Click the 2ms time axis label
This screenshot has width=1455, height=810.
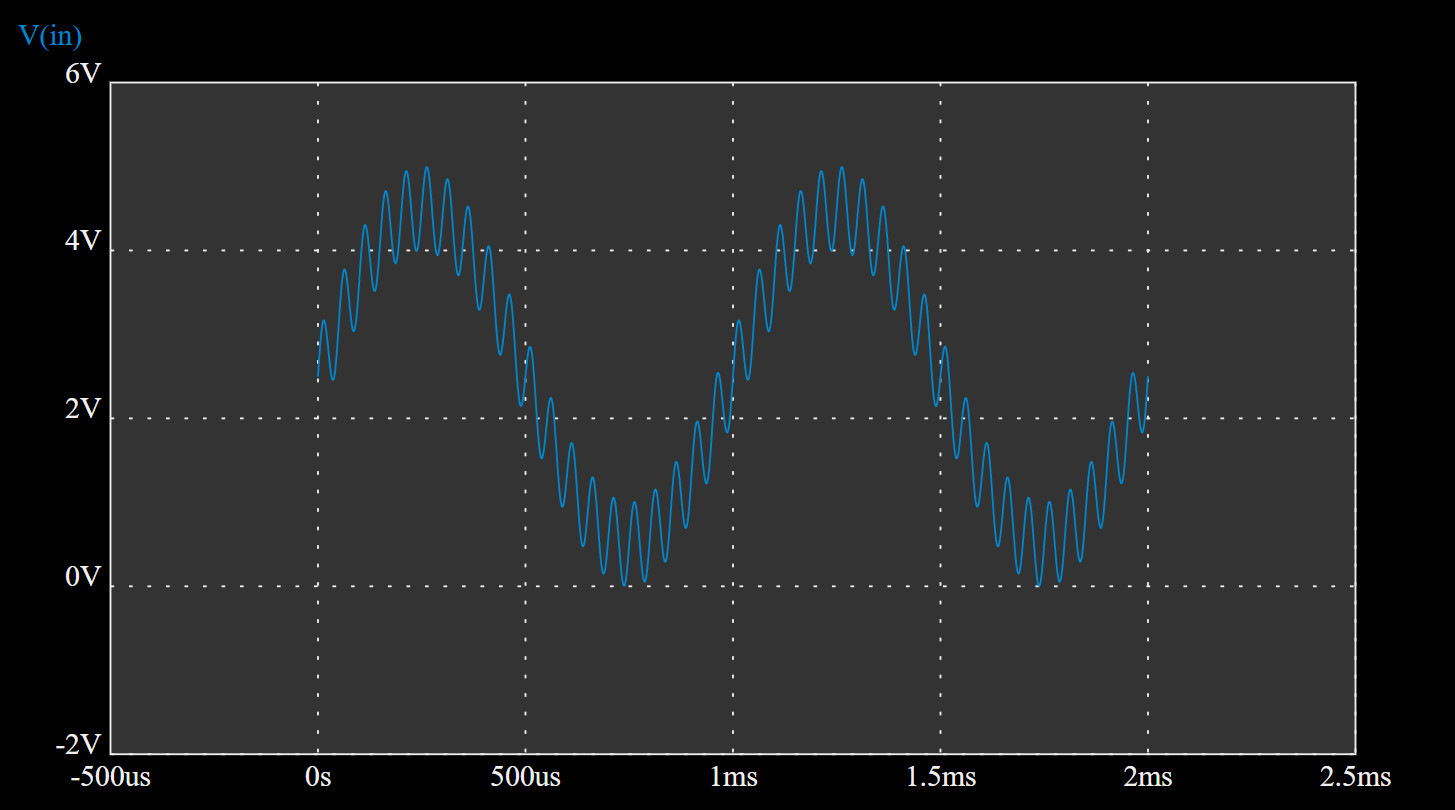pos(1147,777)
